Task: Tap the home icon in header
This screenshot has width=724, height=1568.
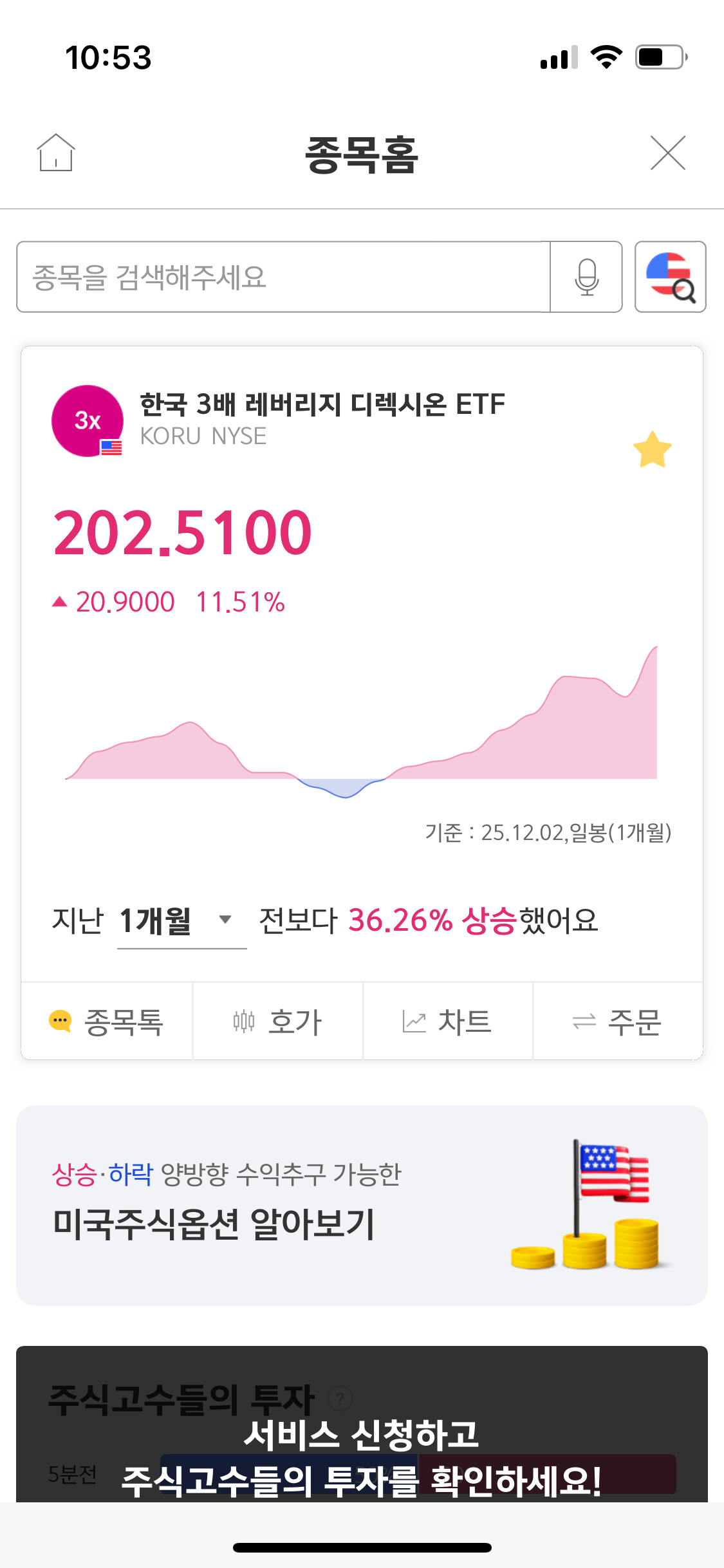Action: click(56, 153)
